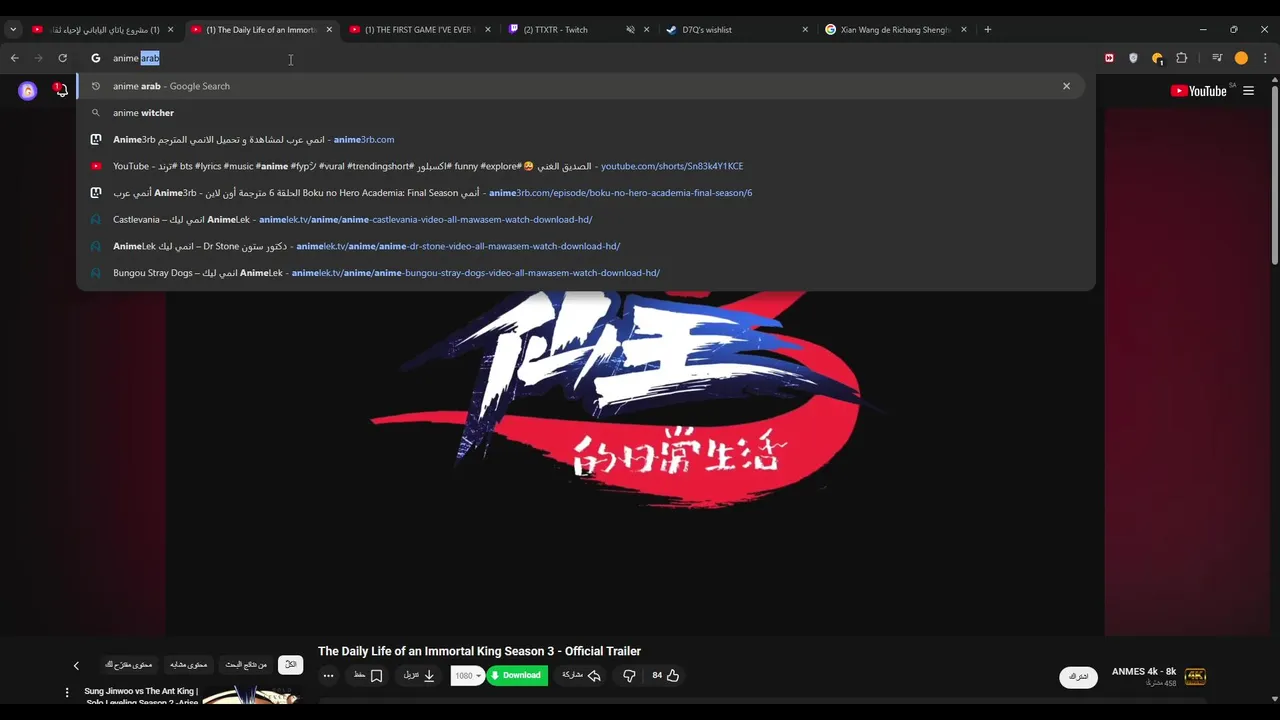Save the video with the bookmark button
The width and height of the screenshot is (1280, 720).
pyautogui.click(x=368, y=676)
